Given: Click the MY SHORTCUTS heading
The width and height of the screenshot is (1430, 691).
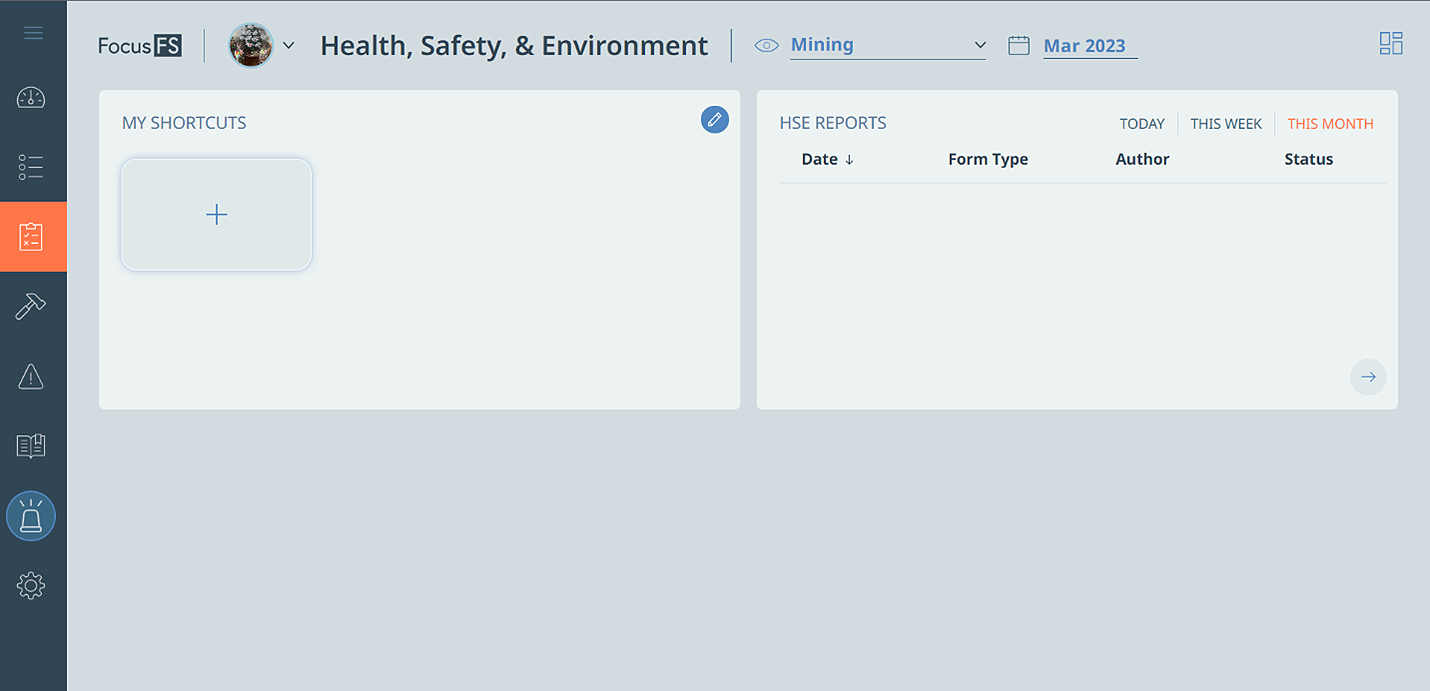Looking at the screenshot, I should pos(184,123).
